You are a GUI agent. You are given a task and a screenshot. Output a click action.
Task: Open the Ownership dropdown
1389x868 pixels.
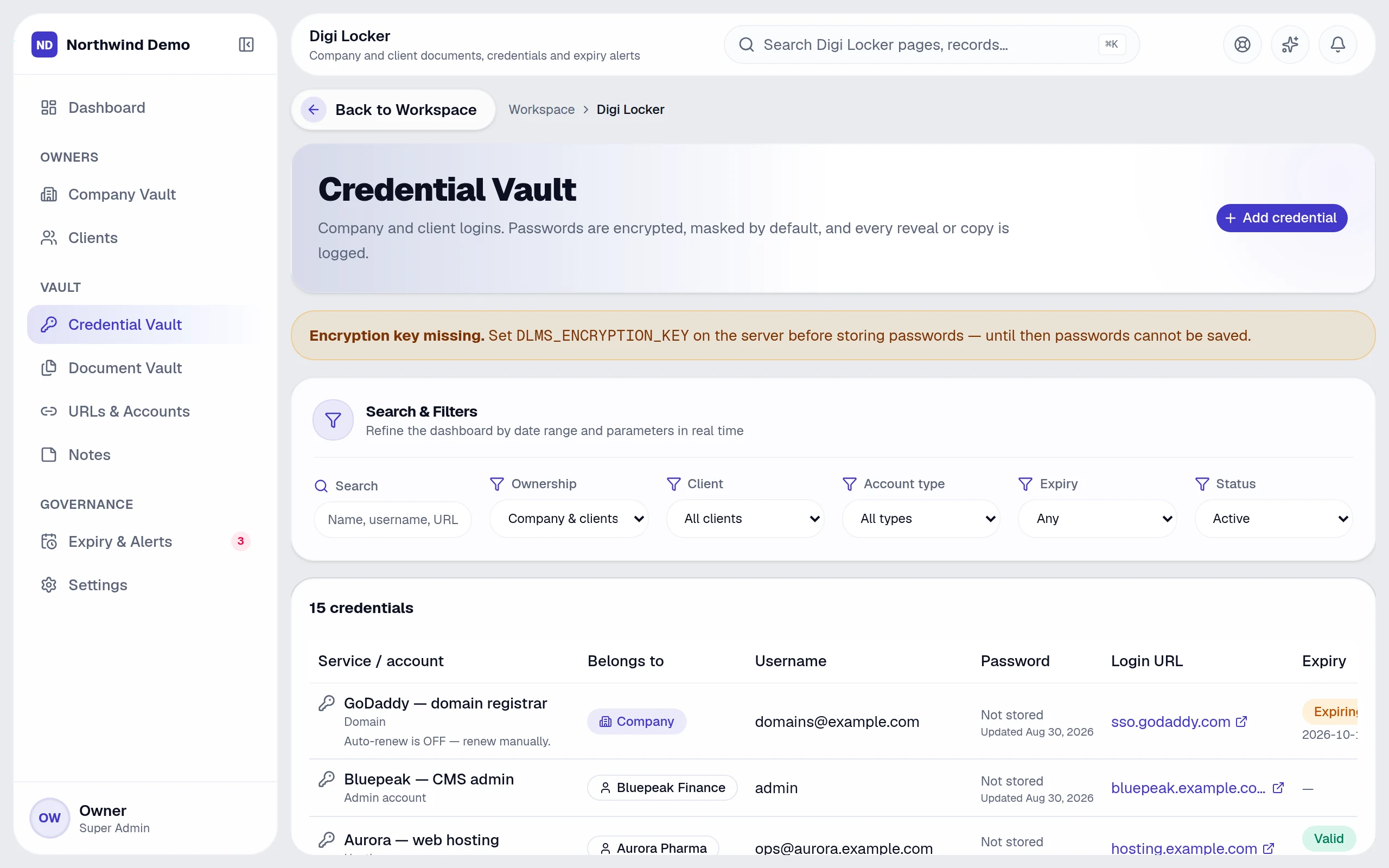point(569,519)
